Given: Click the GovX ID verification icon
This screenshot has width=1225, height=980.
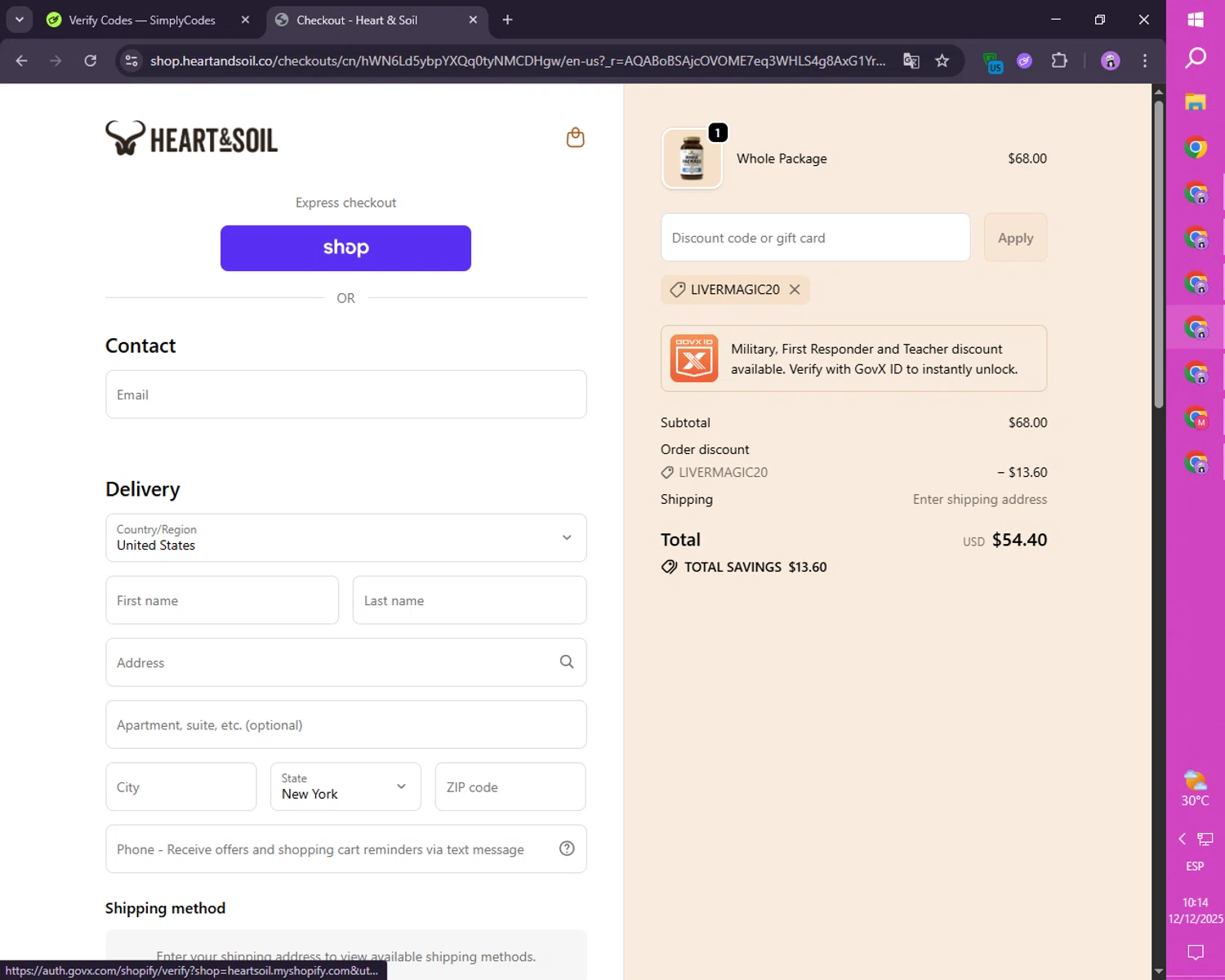Looking at the screenshot, I should pyautogui.click(x=694, y=359).
